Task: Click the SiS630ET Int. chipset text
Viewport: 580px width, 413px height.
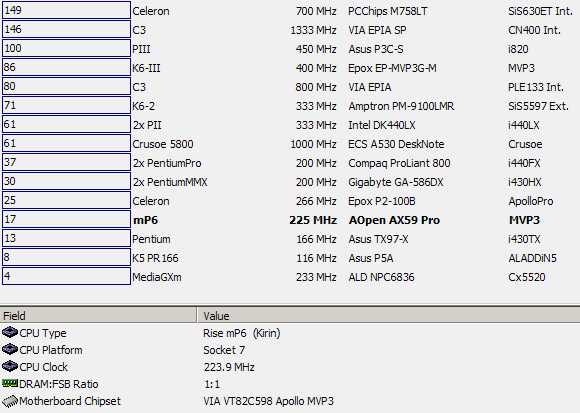Action: pyautogui.click(x=540, y=11)
